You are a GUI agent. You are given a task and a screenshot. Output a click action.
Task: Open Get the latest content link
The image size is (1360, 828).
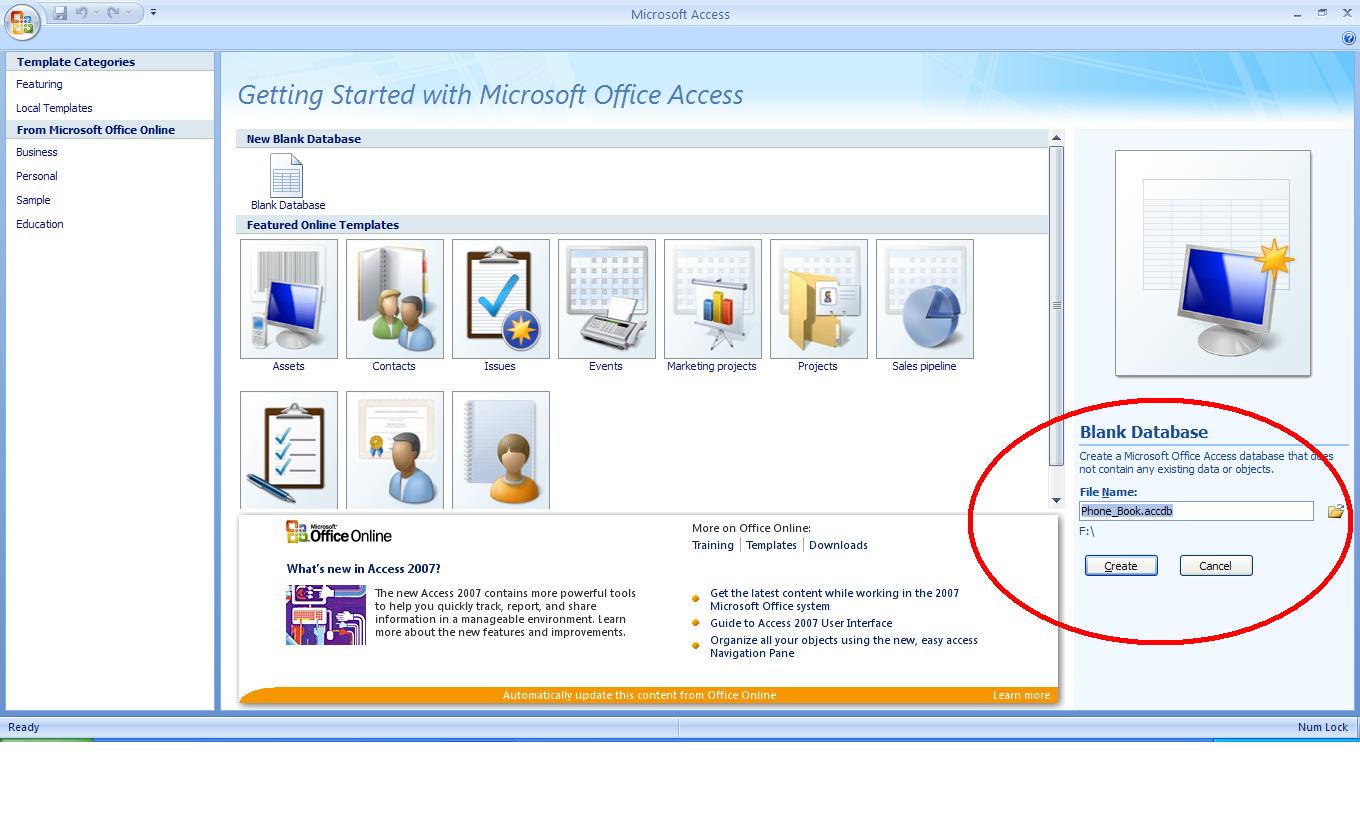834,600
